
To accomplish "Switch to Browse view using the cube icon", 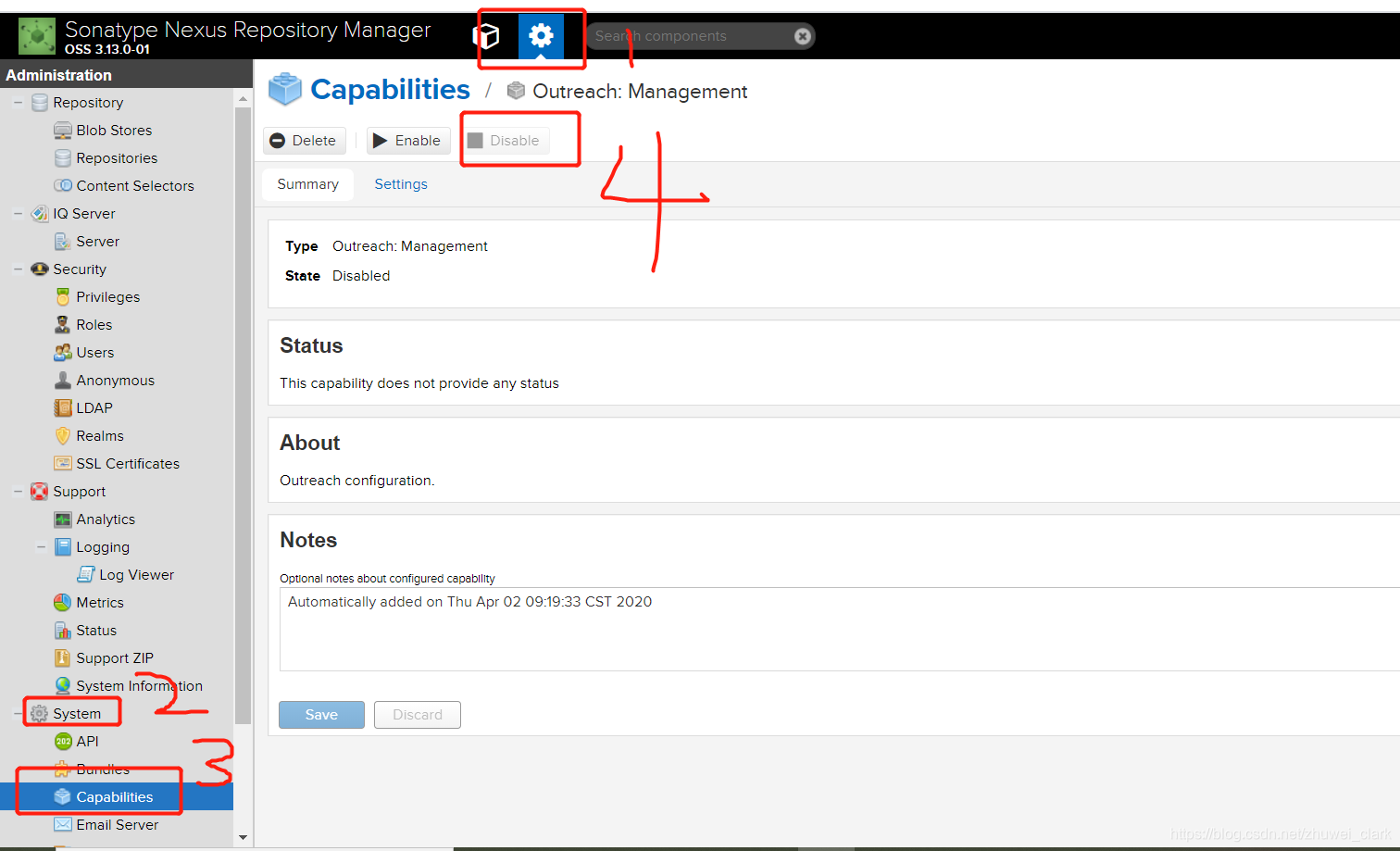I will 486,36.
